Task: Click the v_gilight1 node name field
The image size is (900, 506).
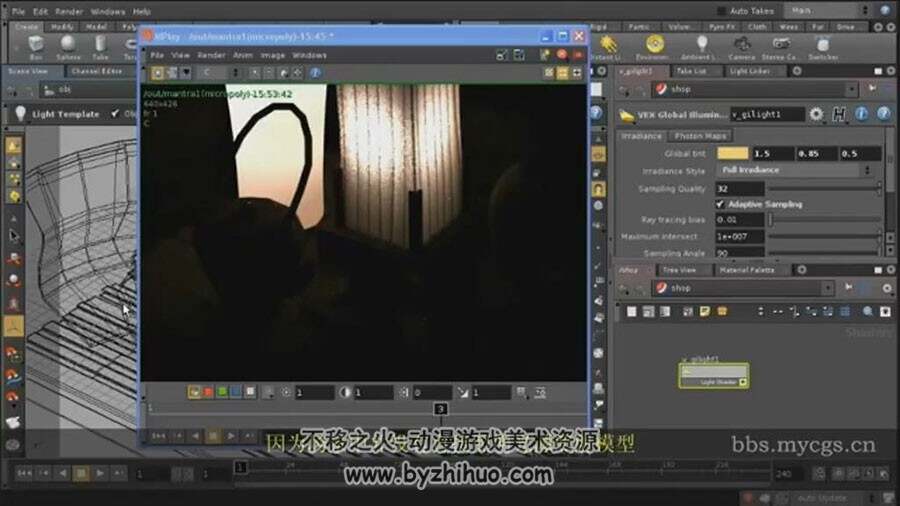Action: click(x=767, y=114)
